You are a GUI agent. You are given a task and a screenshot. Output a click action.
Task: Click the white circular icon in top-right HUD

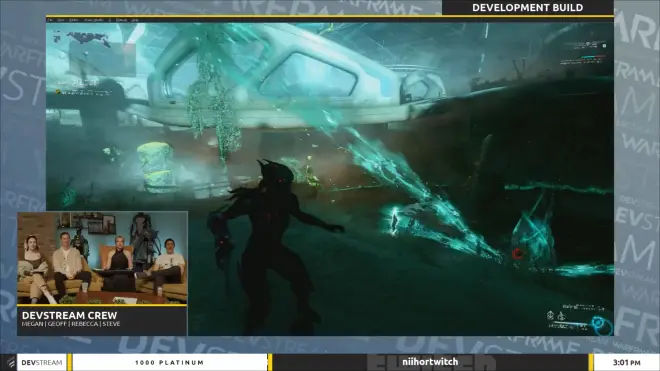point(604,45)
